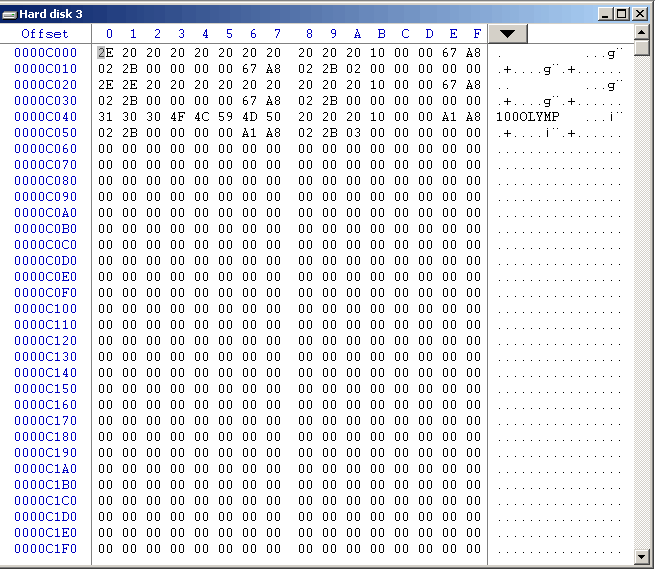This screenshot has height=570, width=655.
Task: Close the Hard disk 3 window
Action: 640,14
